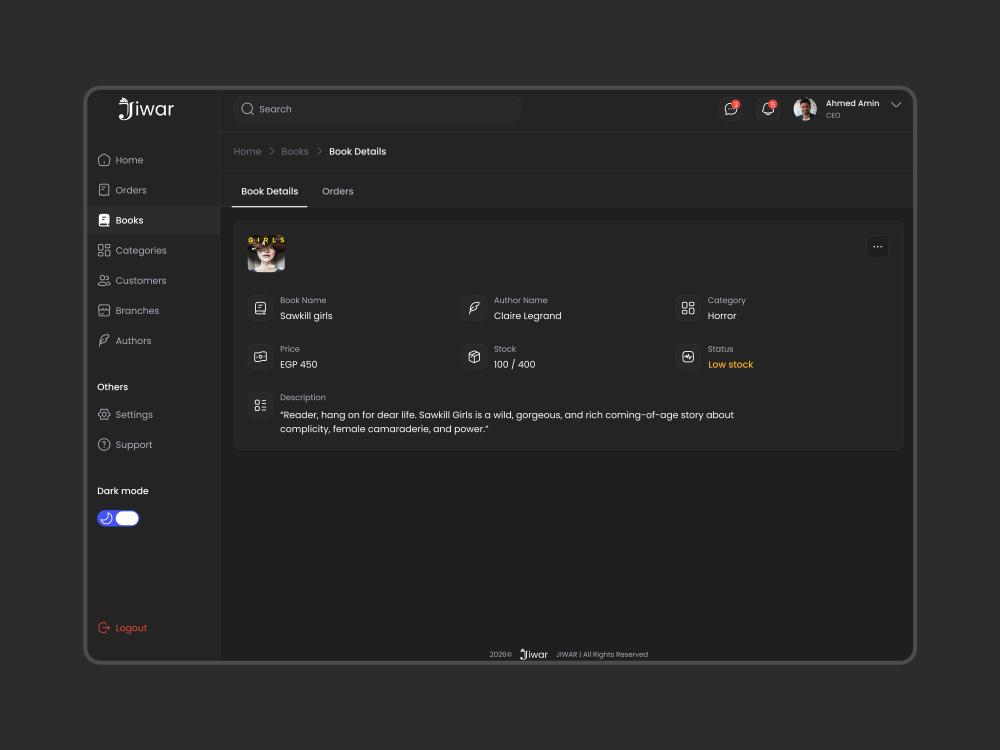Screen dimensions: 1000x750
Task: Open the Settings gear icon
Action: (104, 415)
